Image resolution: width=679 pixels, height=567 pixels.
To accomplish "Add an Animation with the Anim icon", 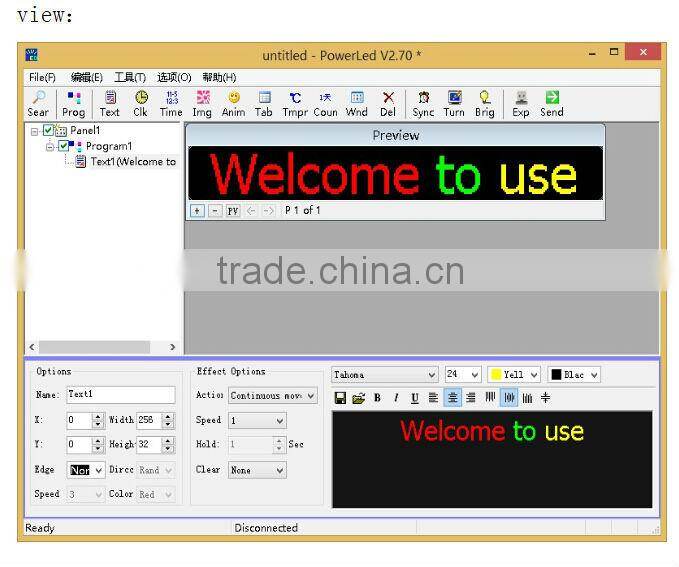I will tap(233, 103).
